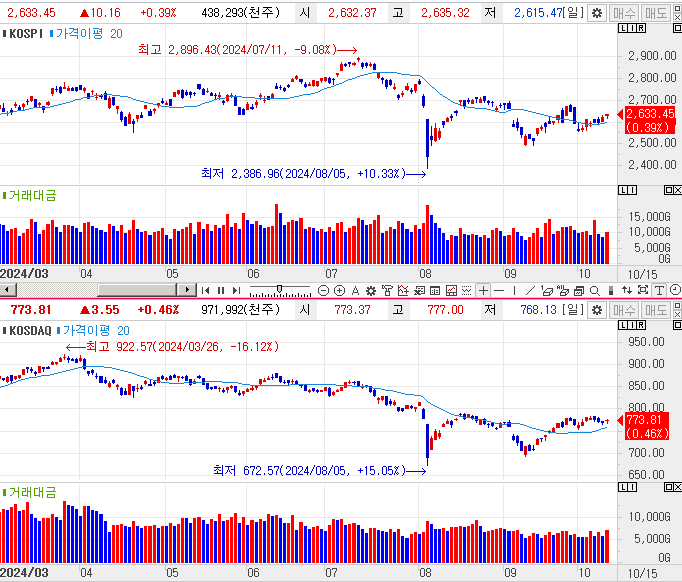Pause the chart replay
Viewport: 682px width, 582px height.
(x=221, y=291)
